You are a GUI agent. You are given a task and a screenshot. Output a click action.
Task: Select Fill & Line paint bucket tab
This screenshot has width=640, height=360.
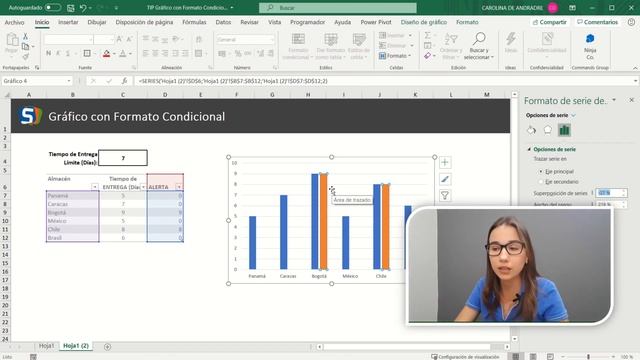pyautogui.click(x=531, y=130)
